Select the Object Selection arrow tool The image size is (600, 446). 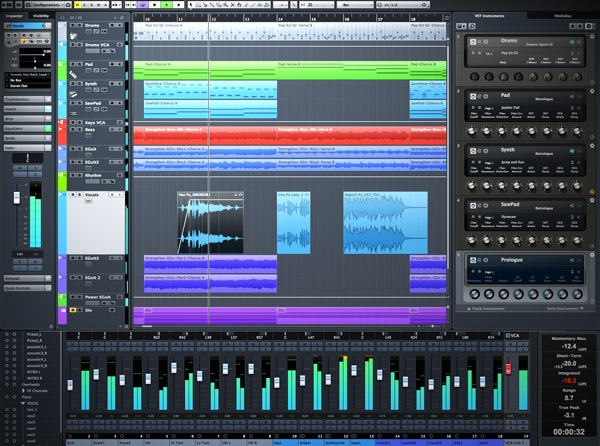pos(191,5)
